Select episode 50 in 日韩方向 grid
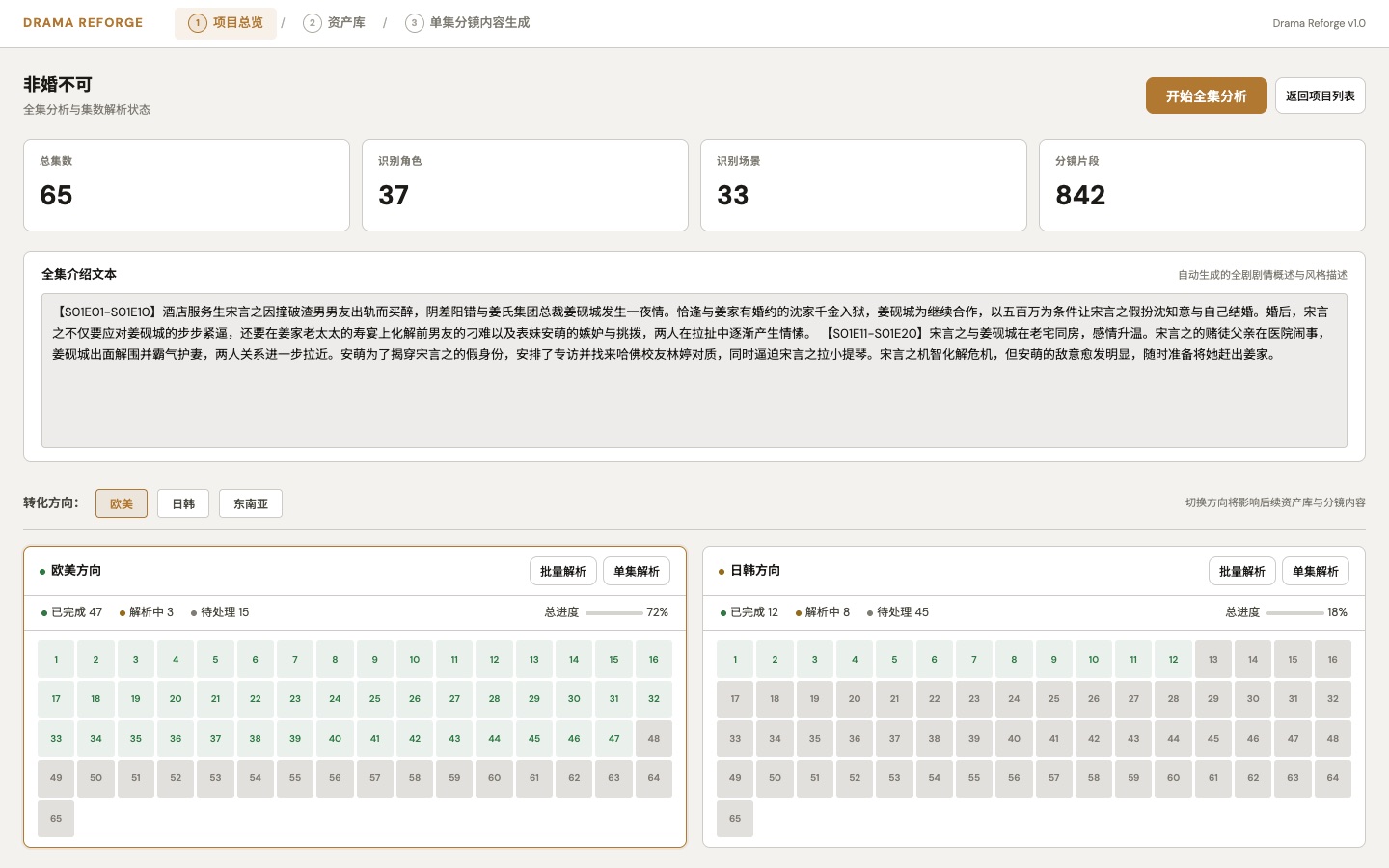Viewport: 1389px width, 868px height. point(775,778)
